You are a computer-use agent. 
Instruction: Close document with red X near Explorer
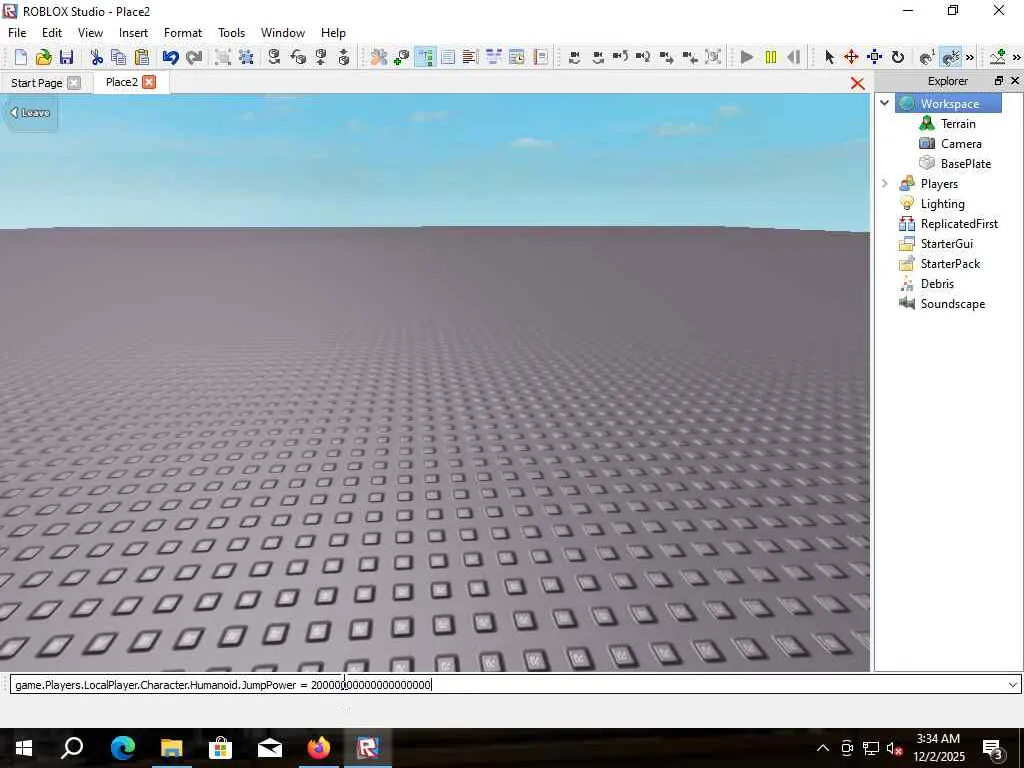click(x=857, y=84)
